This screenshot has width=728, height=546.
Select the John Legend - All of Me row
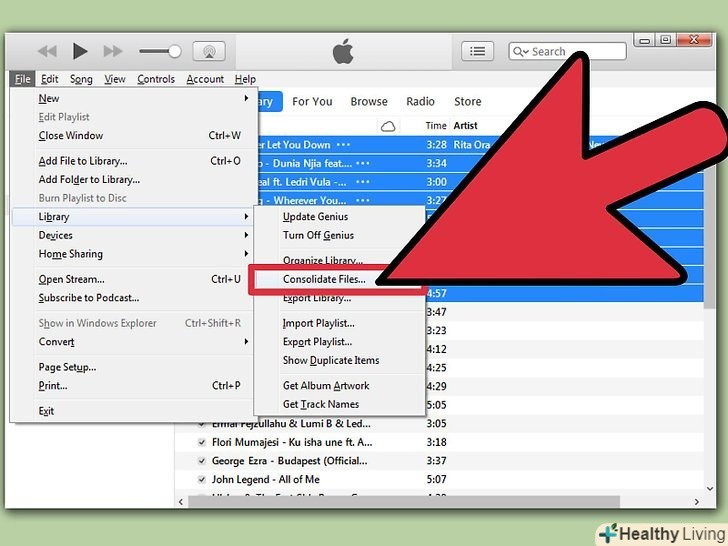pyautogui.click(x=439, y=480)
